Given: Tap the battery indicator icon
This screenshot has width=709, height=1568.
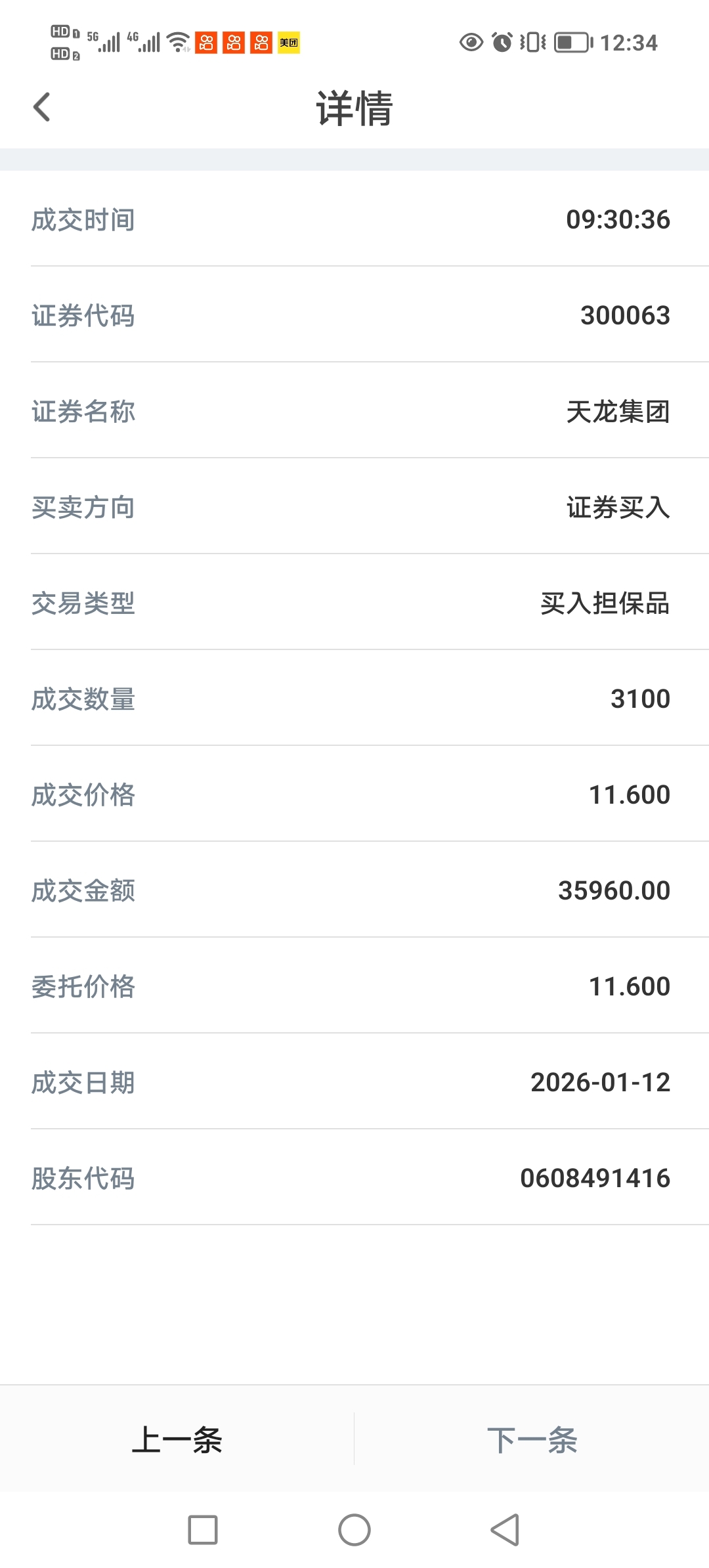Looking at the screenshot, I should [x=573, y=43].
